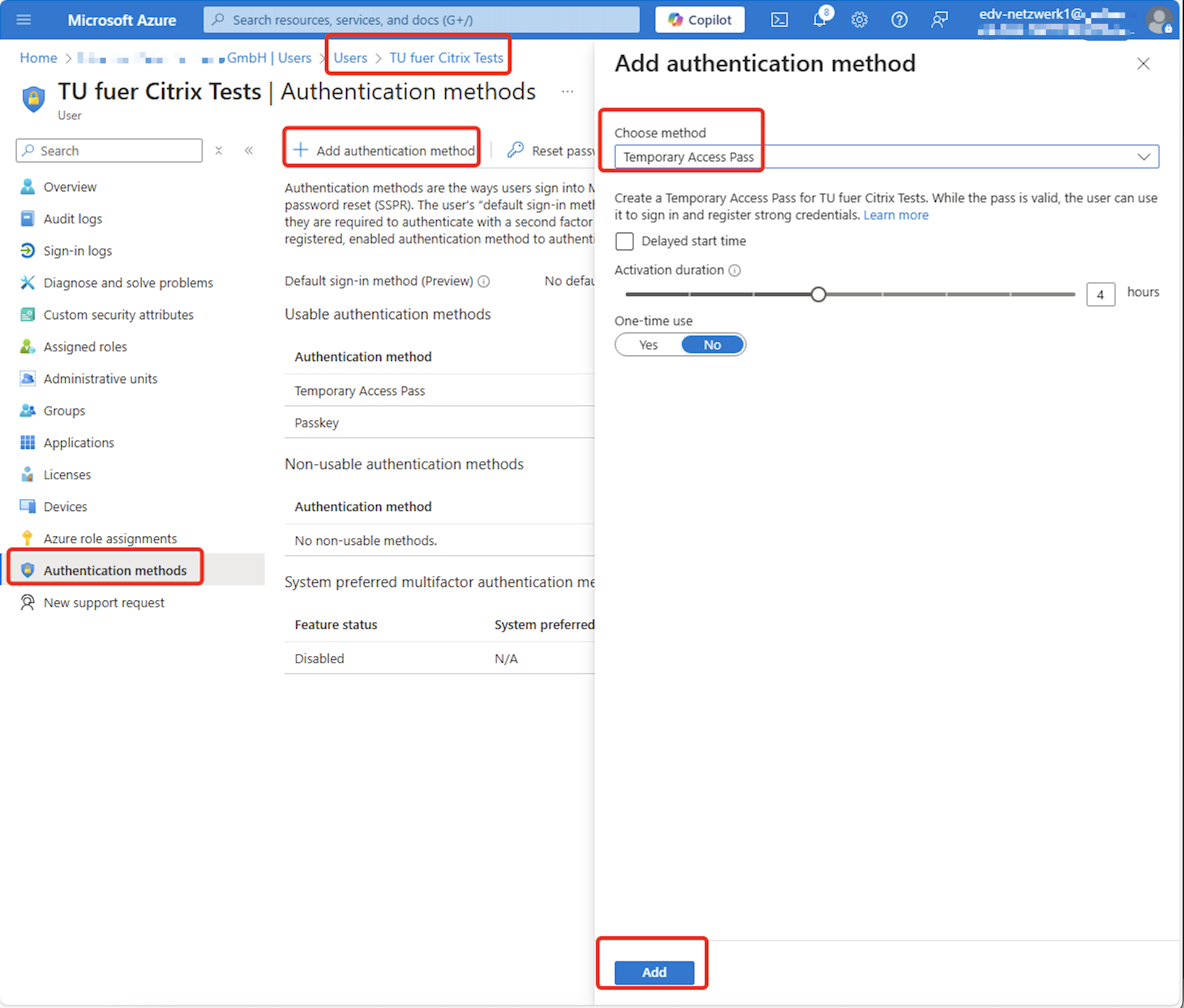The width and height of the screenshot is (1184, 1008).
Task: Click the hours value field showing 4
Action: pos(1100,295)
